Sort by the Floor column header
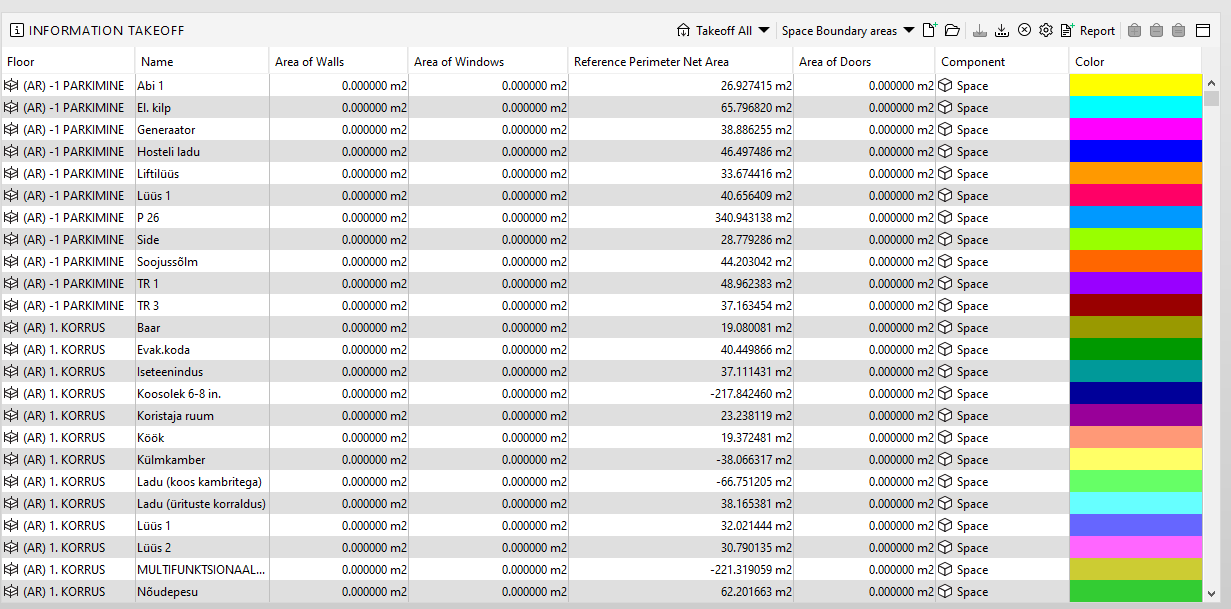 coord(68,62)
